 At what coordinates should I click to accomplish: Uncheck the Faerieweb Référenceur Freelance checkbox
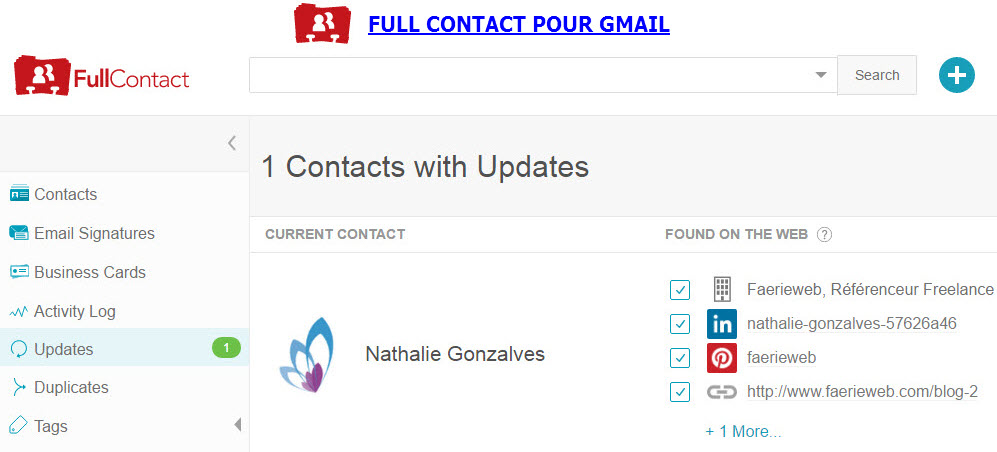680,290
